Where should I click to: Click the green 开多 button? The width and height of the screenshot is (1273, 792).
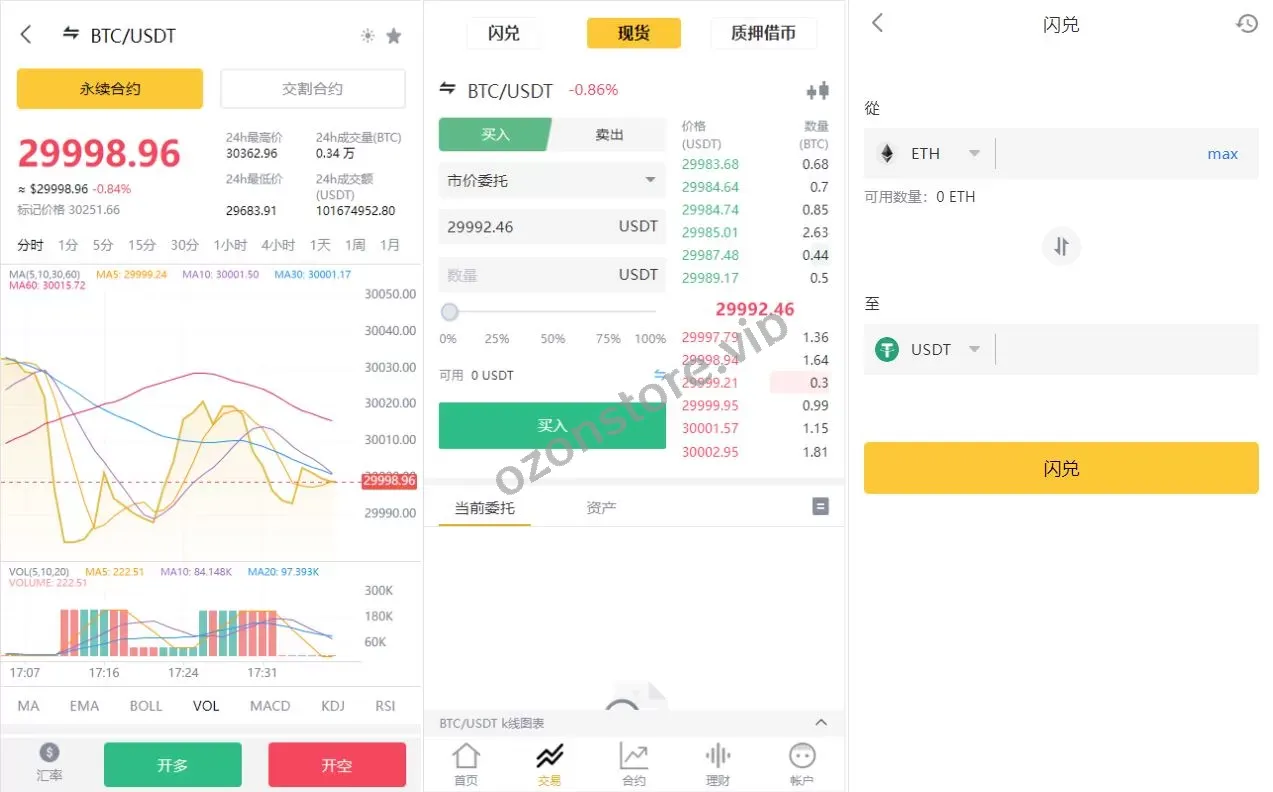[173, 765]
